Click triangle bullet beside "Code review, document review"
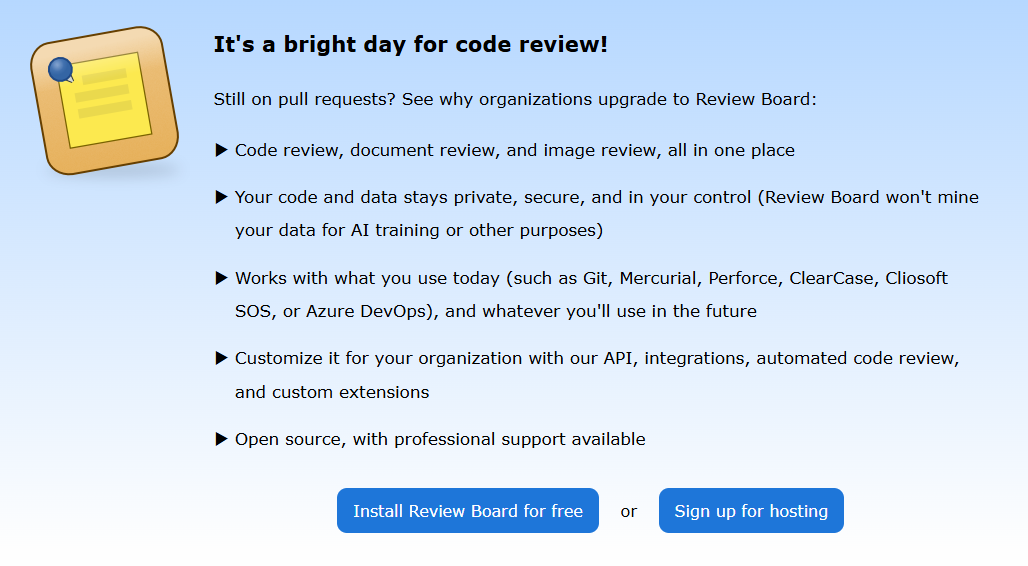The image size is (1028, 566). [x=222, y=150]
